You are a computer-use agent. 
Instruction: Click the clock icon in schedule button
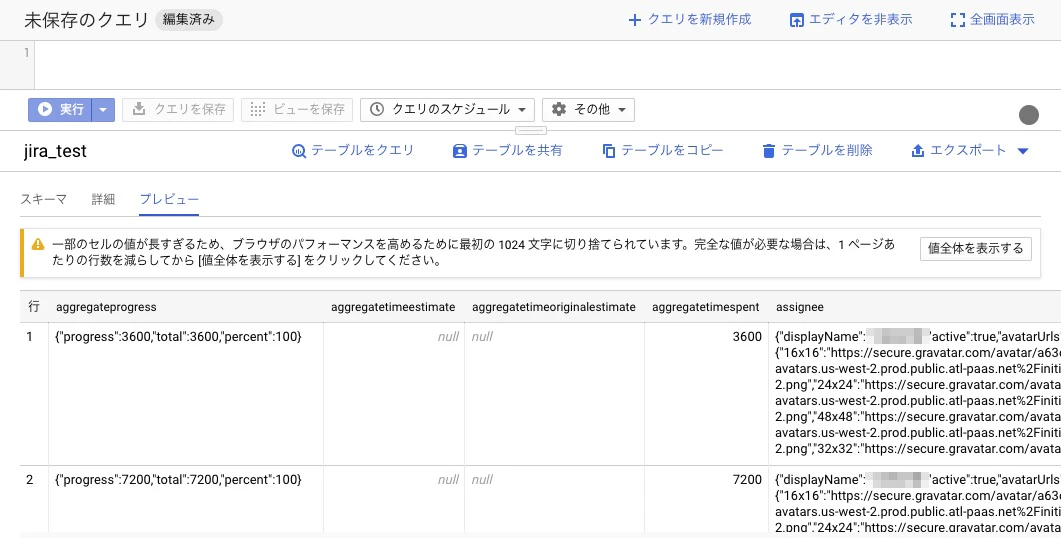coord(377,109)
